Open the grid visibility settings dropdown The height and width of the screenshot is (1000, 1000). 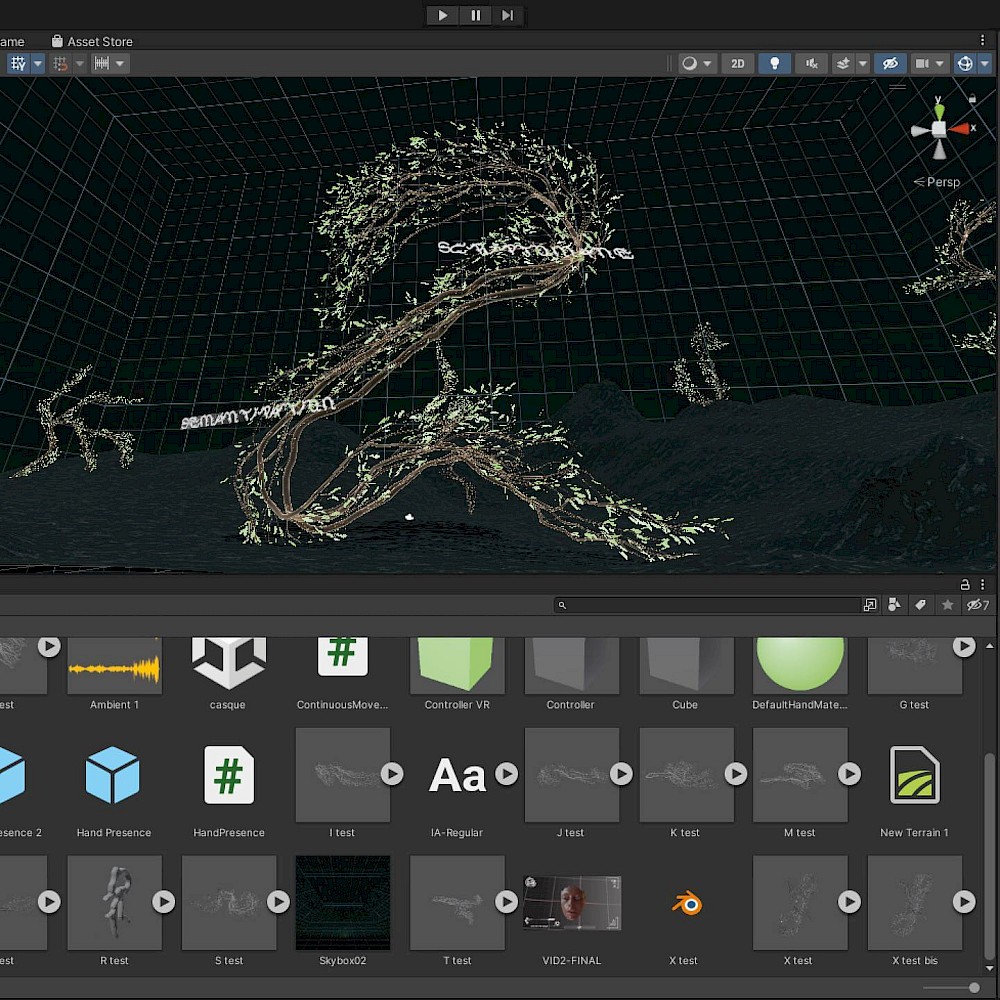click(38, 63)
